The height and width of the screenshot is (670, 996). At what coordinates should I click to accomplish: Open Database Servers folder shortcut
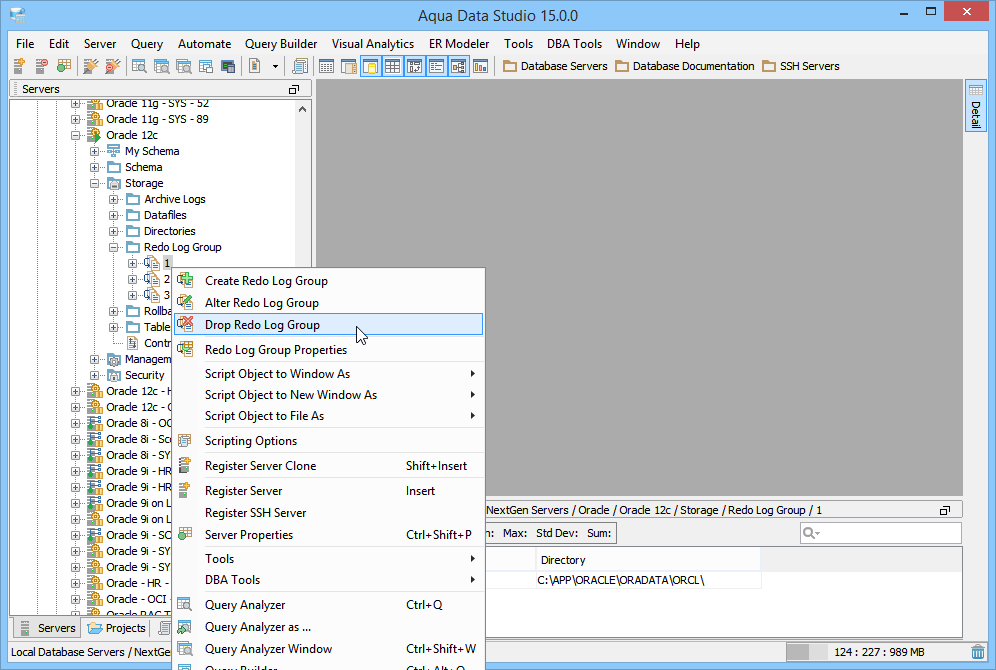coord(555,66)
